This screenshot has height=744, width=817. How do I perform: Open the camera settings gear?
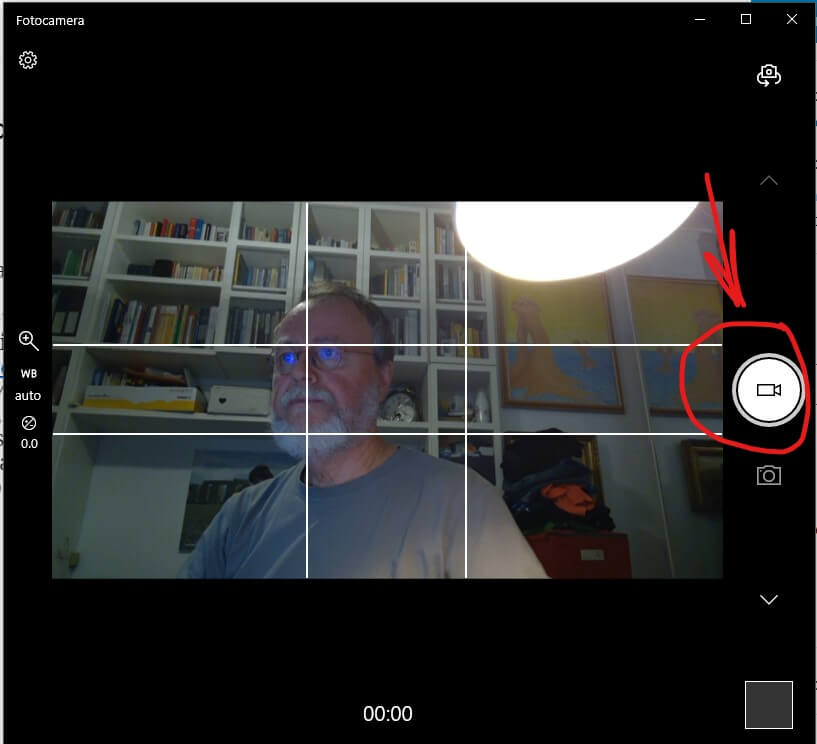coord(28,60)
